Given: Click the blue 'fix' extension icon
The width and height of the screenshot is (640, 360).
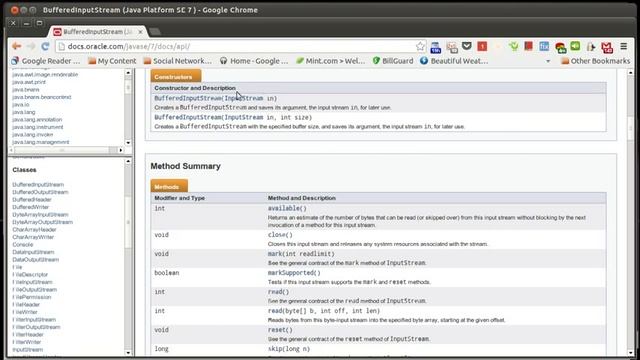Looking at the screenshot, I should coord(544,46).
